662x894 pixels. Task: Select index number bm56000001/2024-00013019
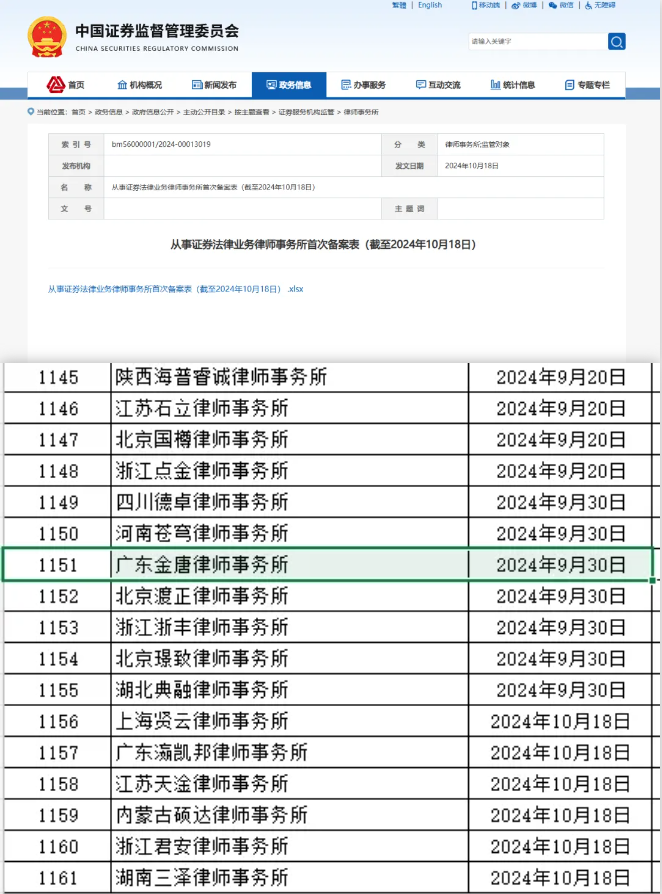[161, 144]
